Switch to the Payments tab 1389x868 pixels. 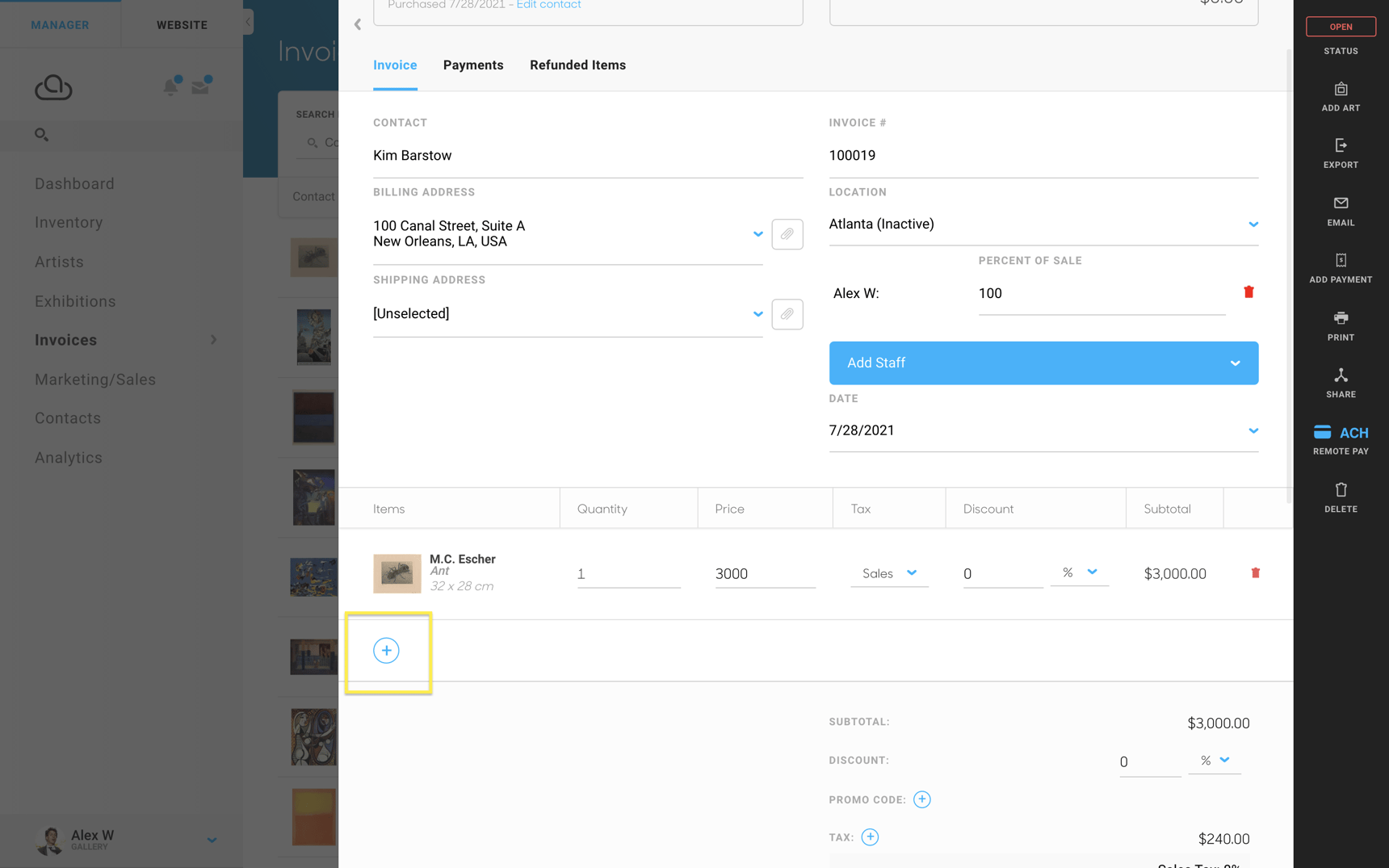pos(473,65)
